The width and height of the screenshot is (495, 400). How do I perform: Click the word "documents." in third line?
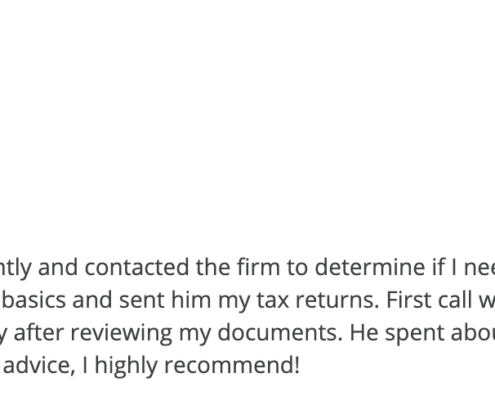coord(280,332)
